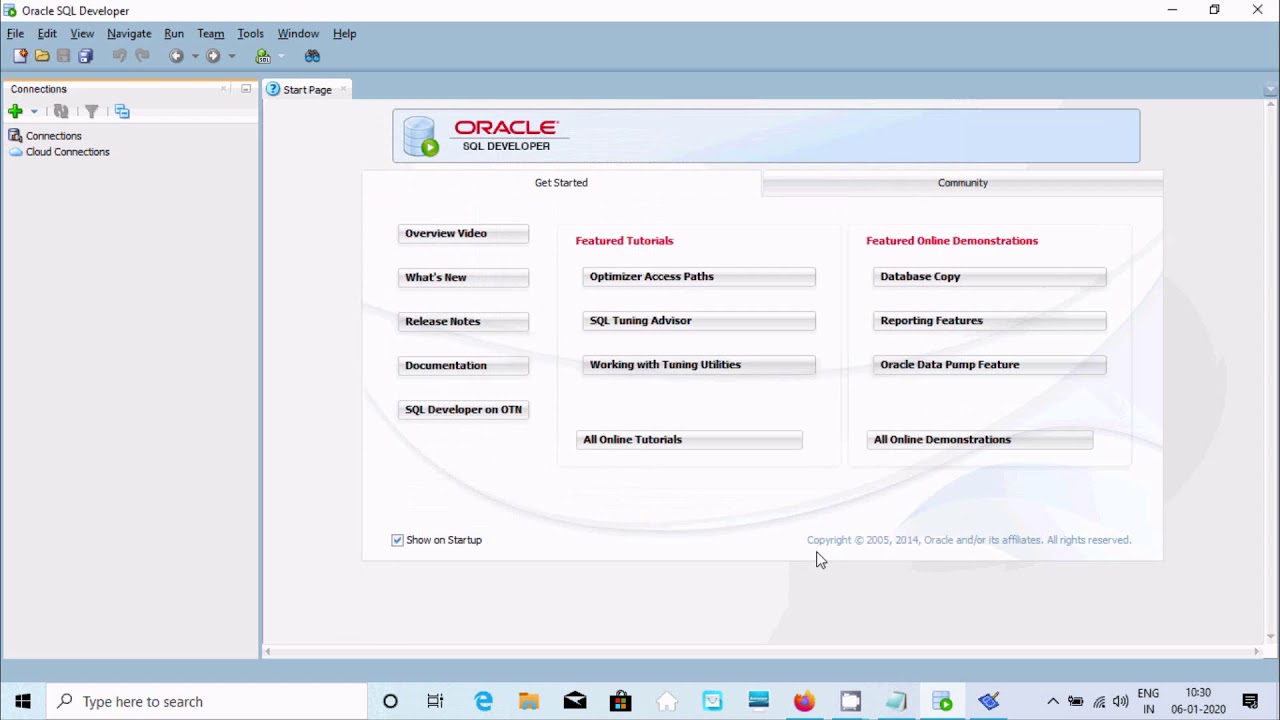Click All Online Demonstrations

coord(980,439)
